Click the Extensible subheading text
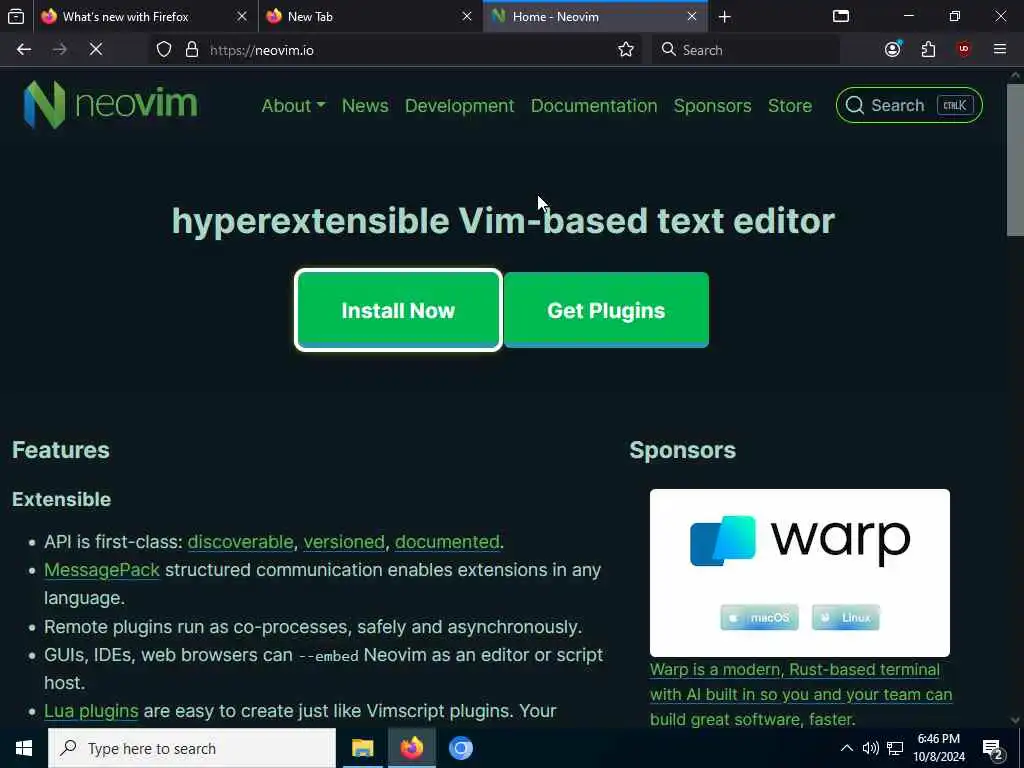The height and width of the screenshot is (768, 1024). (61, 499)
